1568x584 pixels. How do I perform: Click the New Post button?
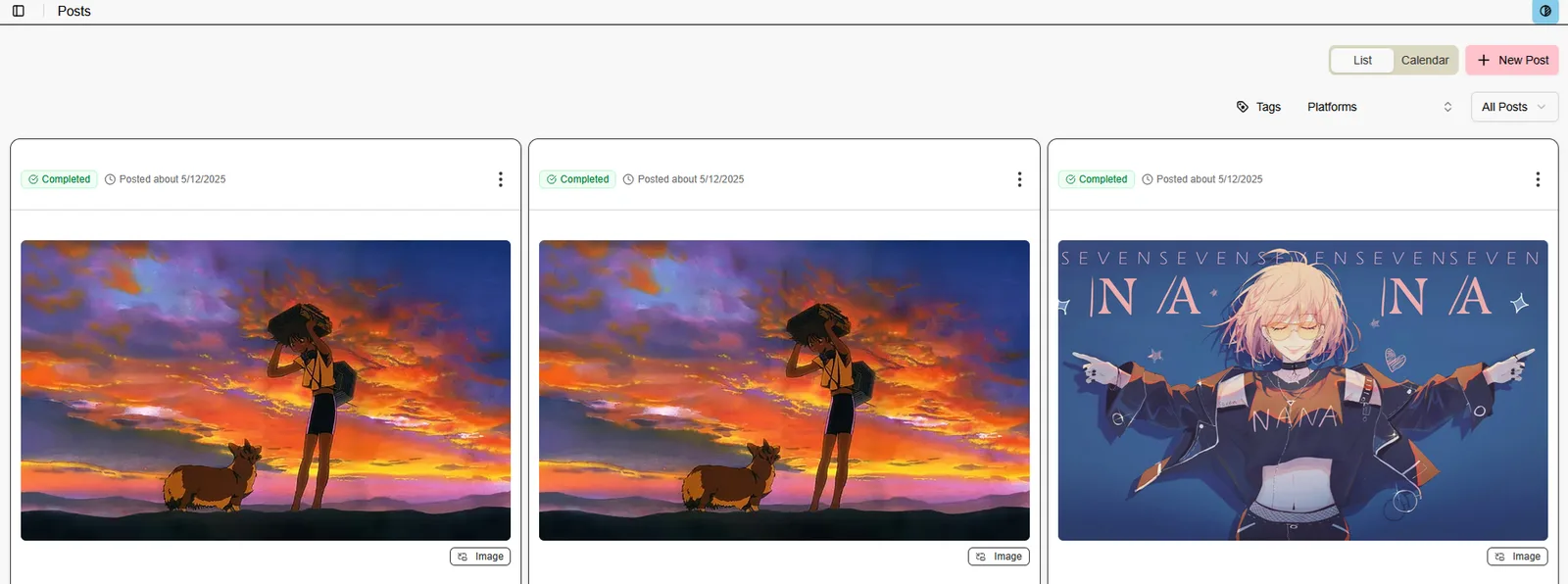click(x=1512, y=60)
